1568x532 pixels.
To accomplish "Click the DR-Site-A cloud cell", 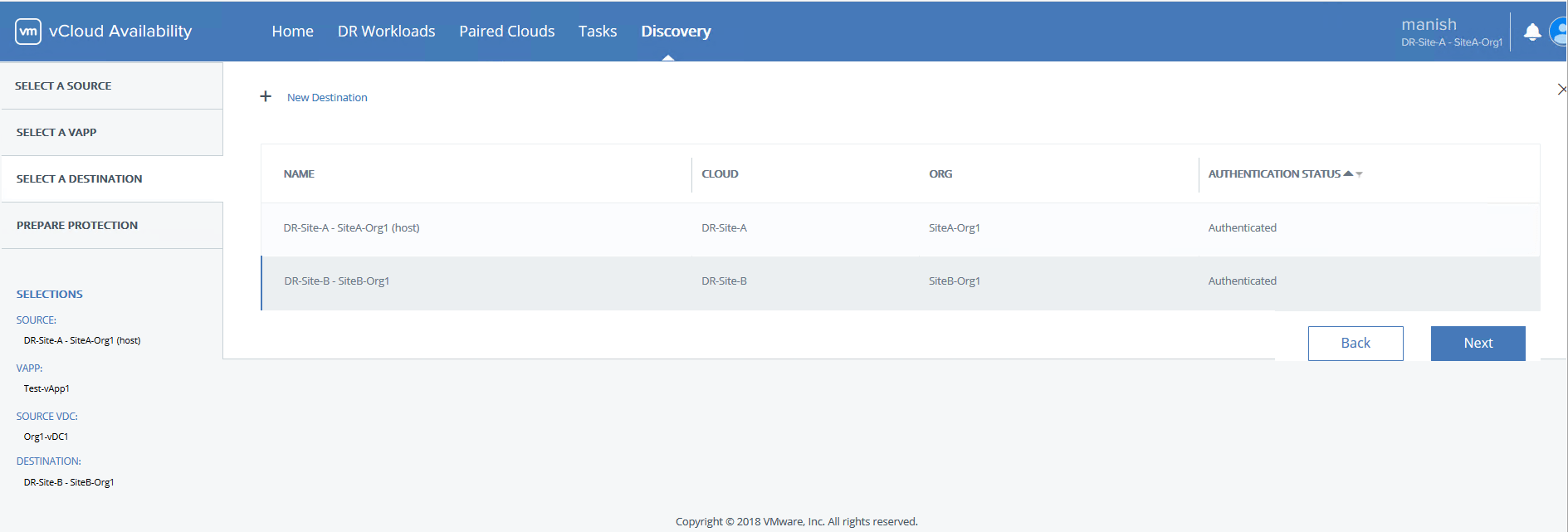I will tap(724, 227).
